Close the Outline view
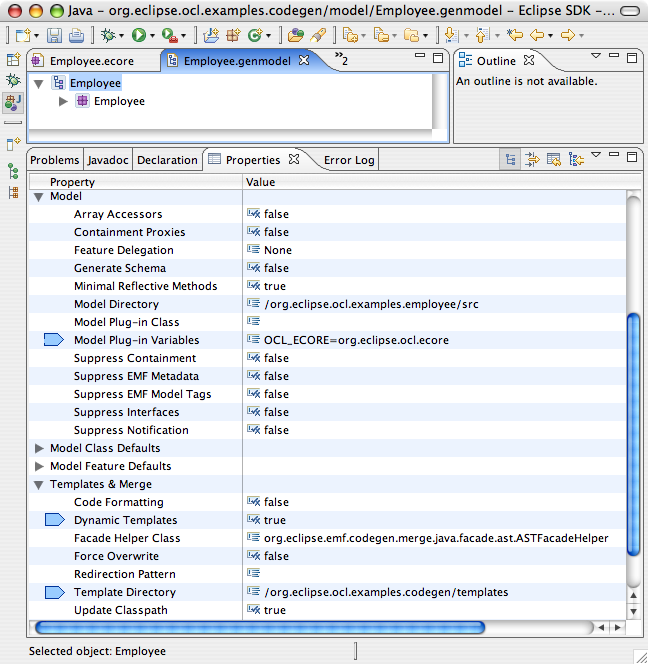This screenshot has height=664, width=648. pyautogui.click(x=529, y=61)
